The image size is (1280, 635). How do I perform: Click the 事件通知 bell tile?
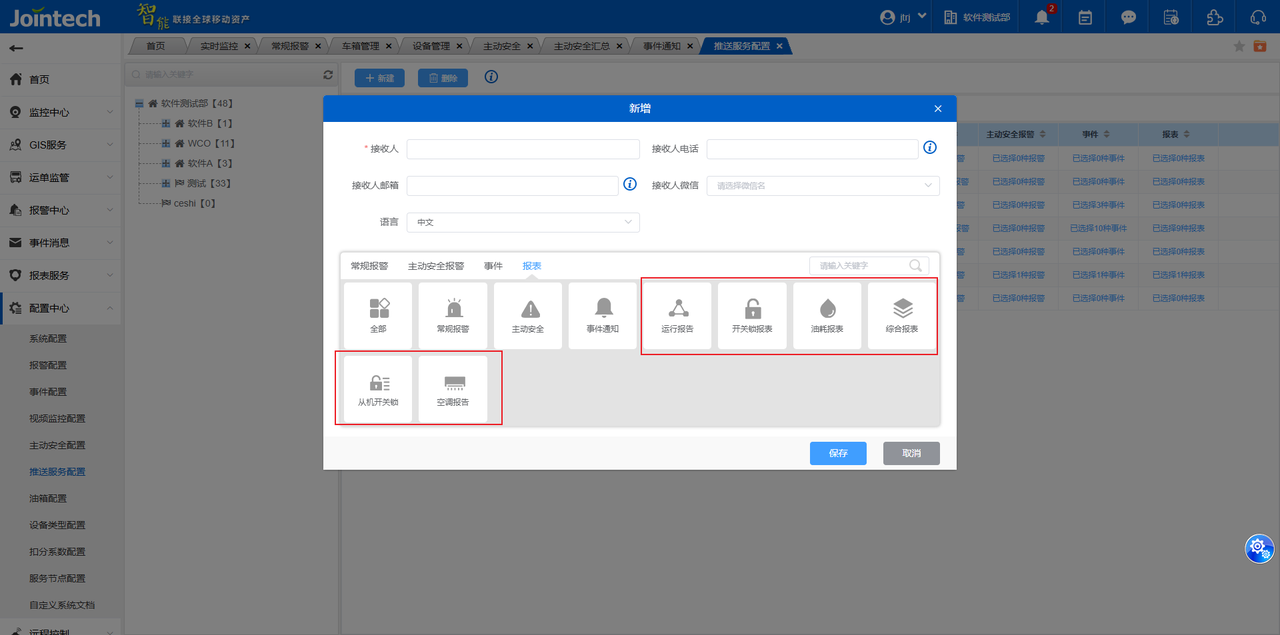(x=603, y=315)
